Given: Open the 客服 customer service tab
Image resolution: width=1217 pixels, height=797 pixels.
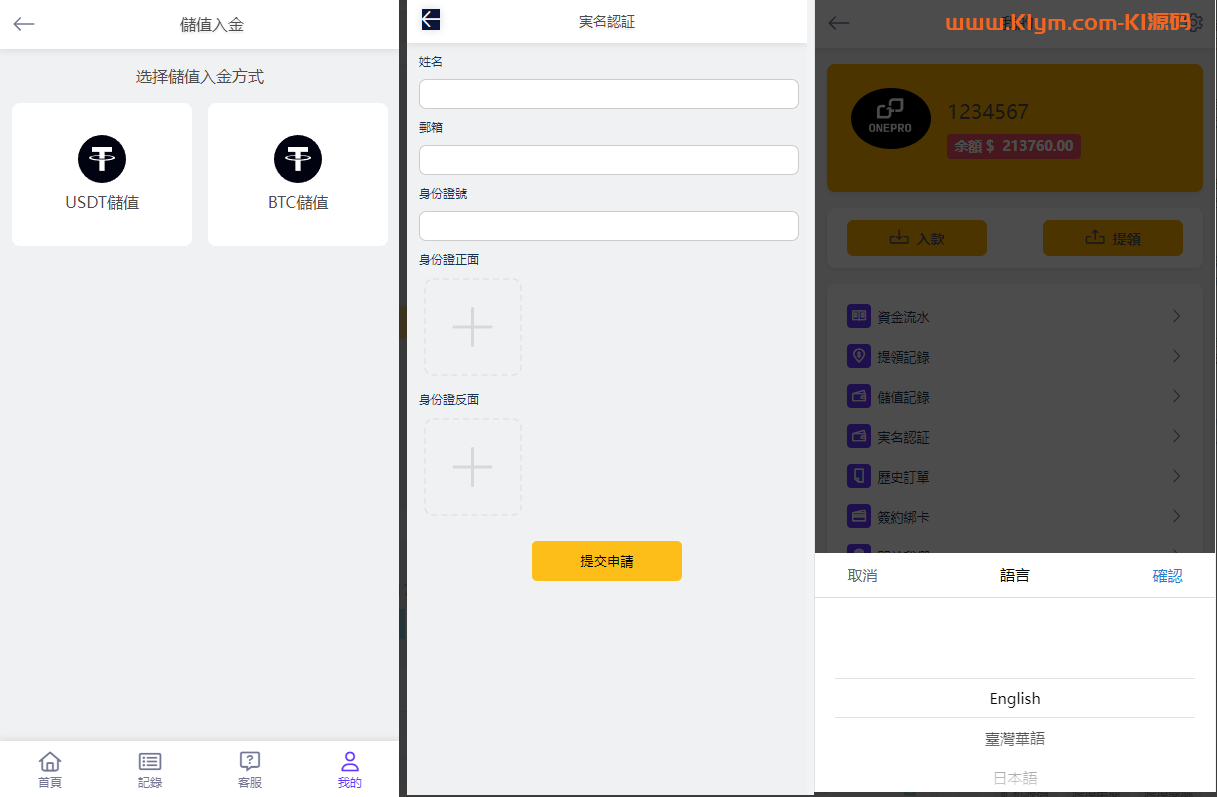Looking at the screenshot, I should [250, 770].
